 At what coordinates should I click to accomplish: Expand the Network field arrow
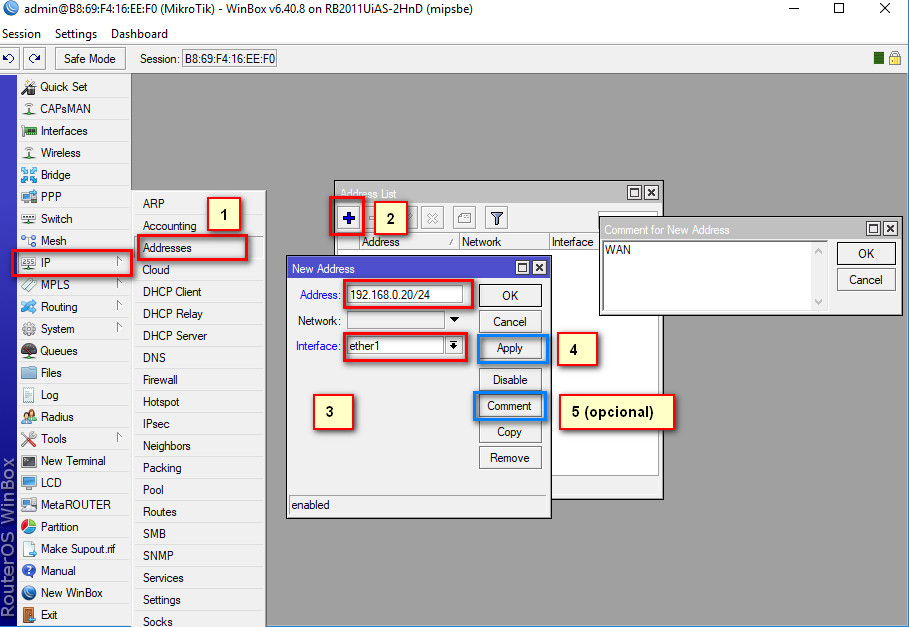pos(454,320)
